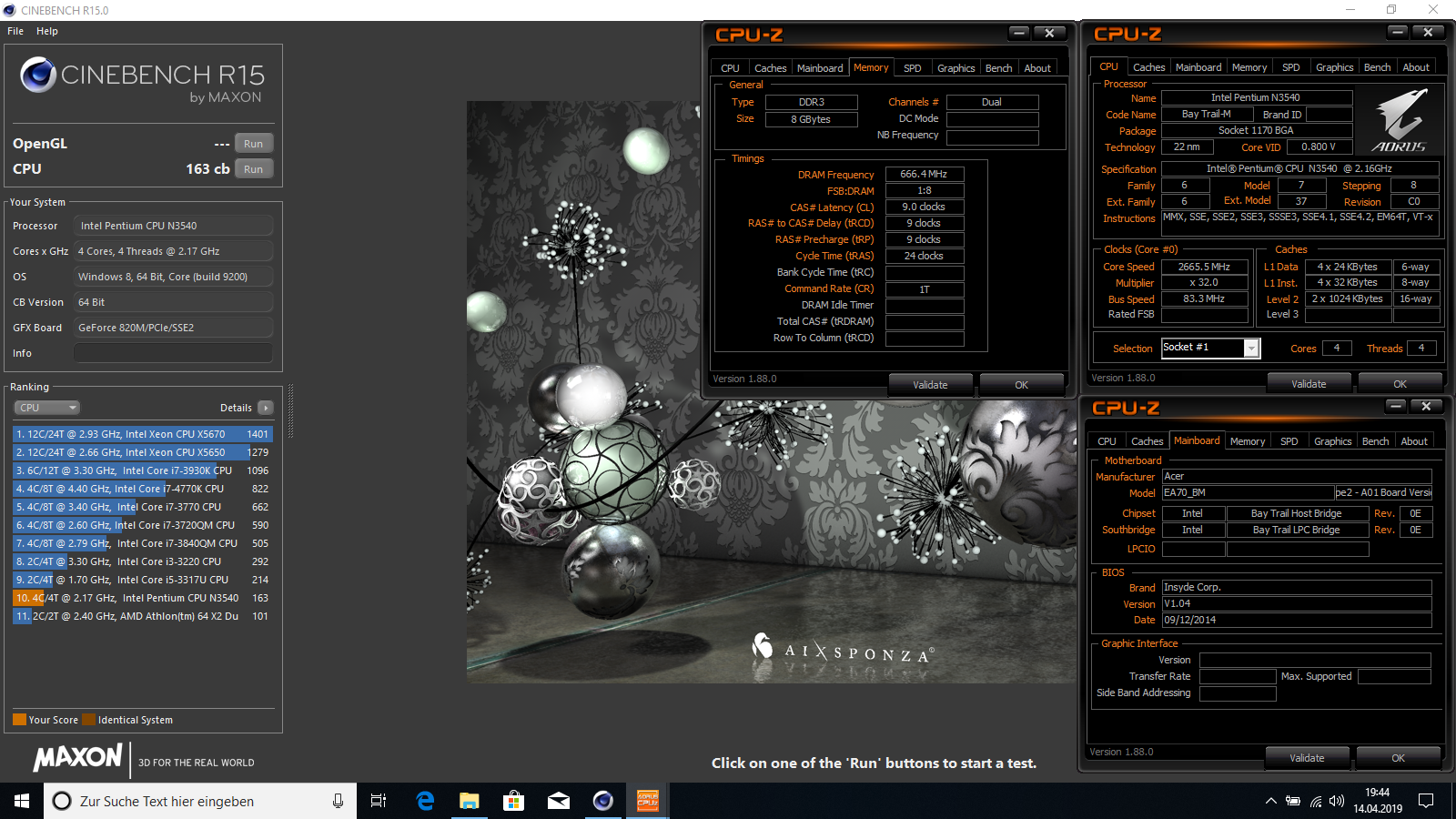Open Caches tab in CPU-Z CPU window
Screen dimensions: 1456x819
pyautogui.click(x=1149, y=67)
